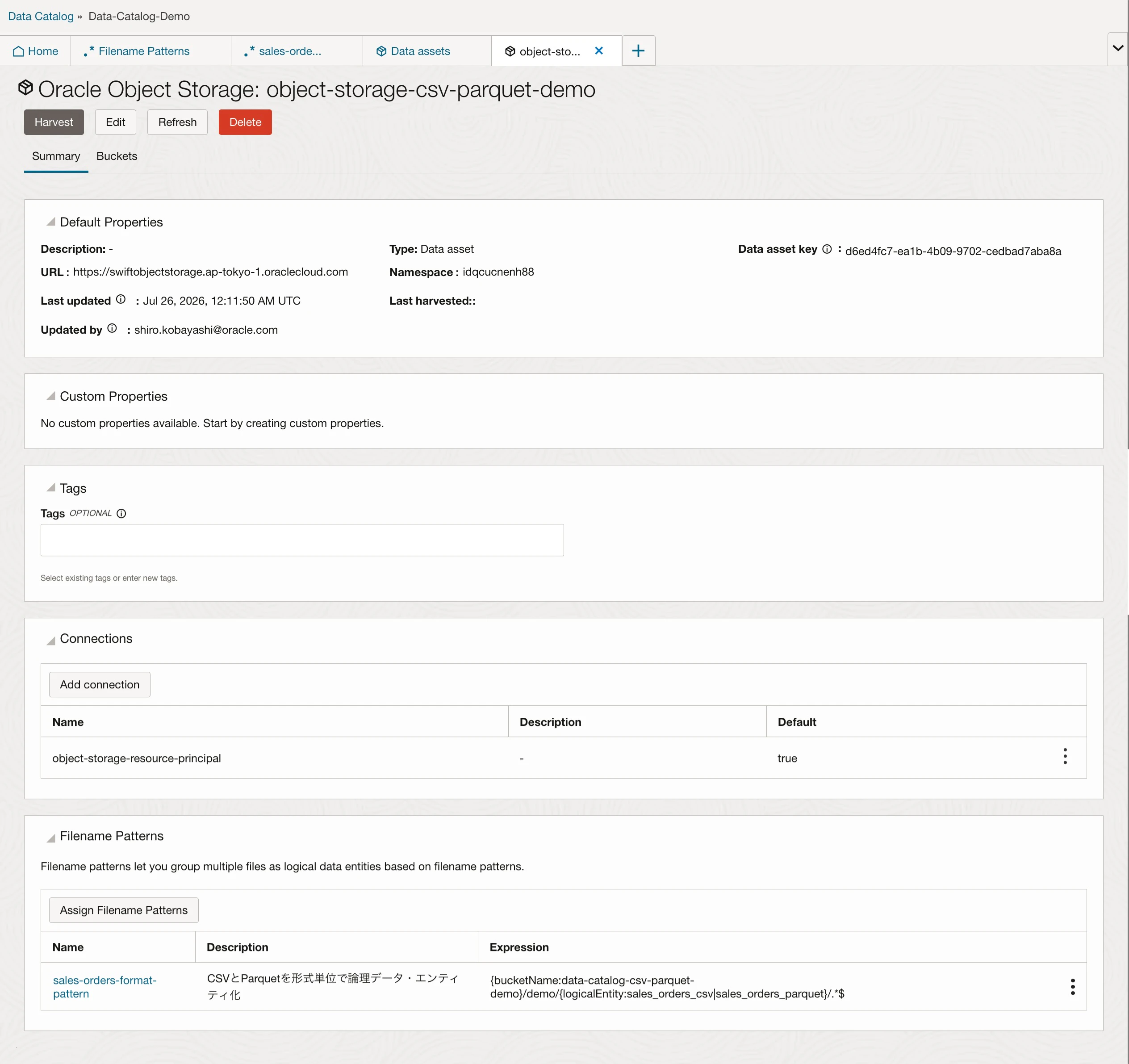
Task: Show info for Last updated
Action: point(121,299)
